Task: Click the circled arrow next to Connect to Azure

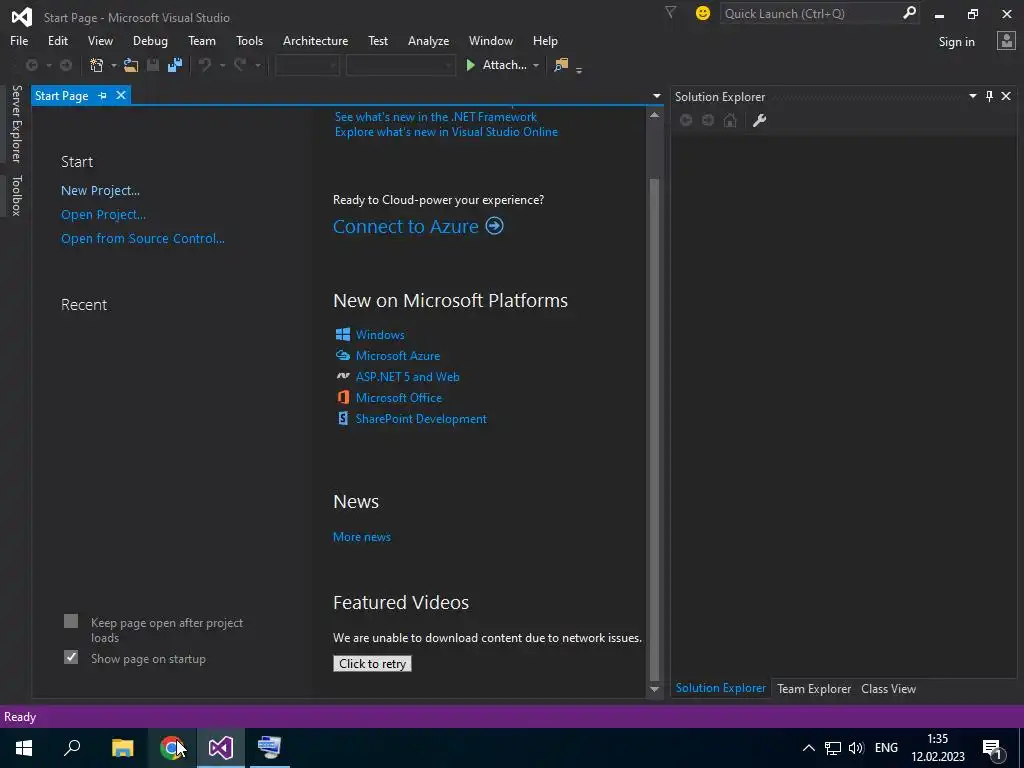Action: [494, 226]
